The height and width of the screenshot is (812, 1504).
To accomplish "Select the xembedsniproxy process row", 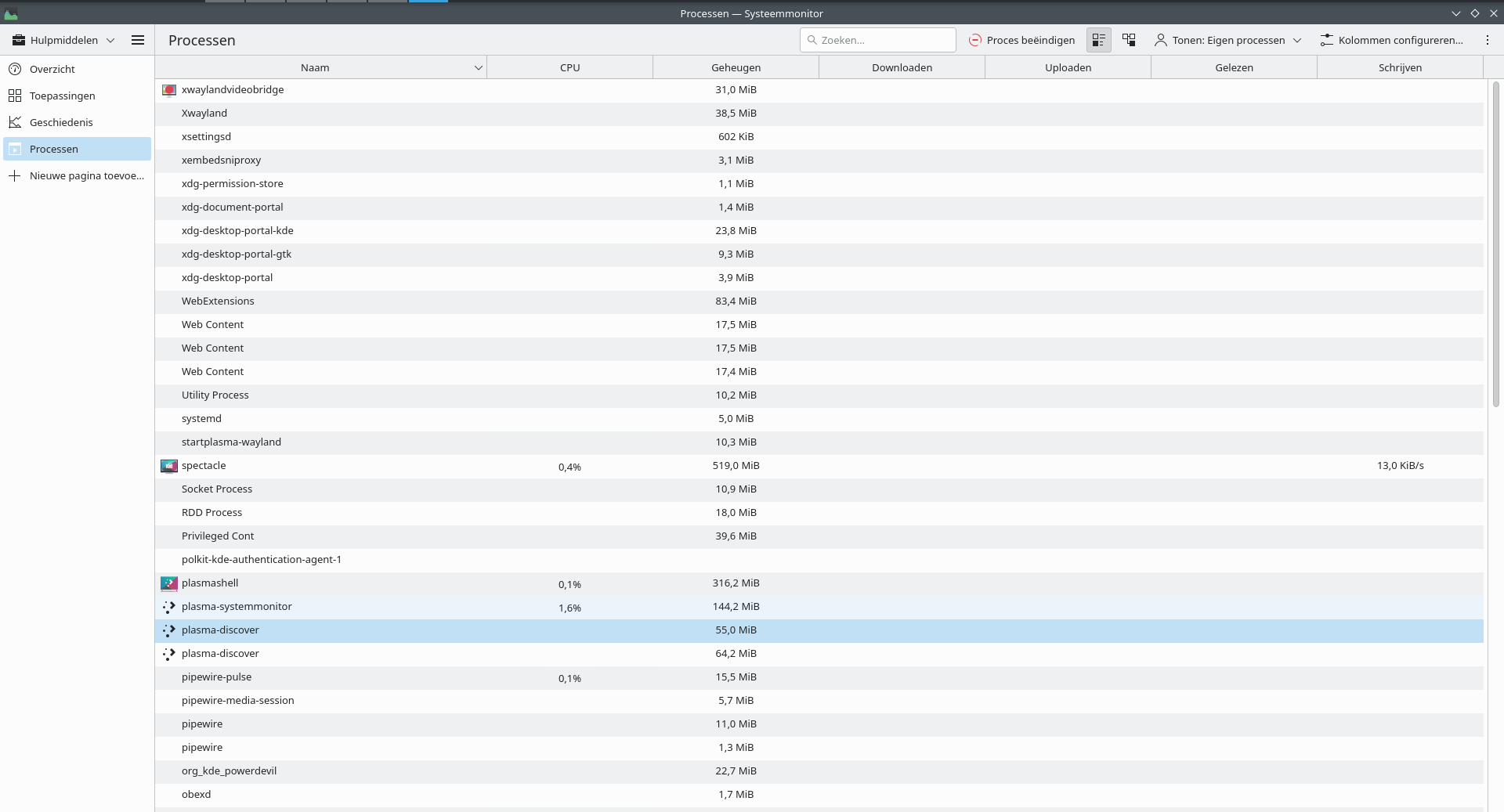I will [819, 161].
